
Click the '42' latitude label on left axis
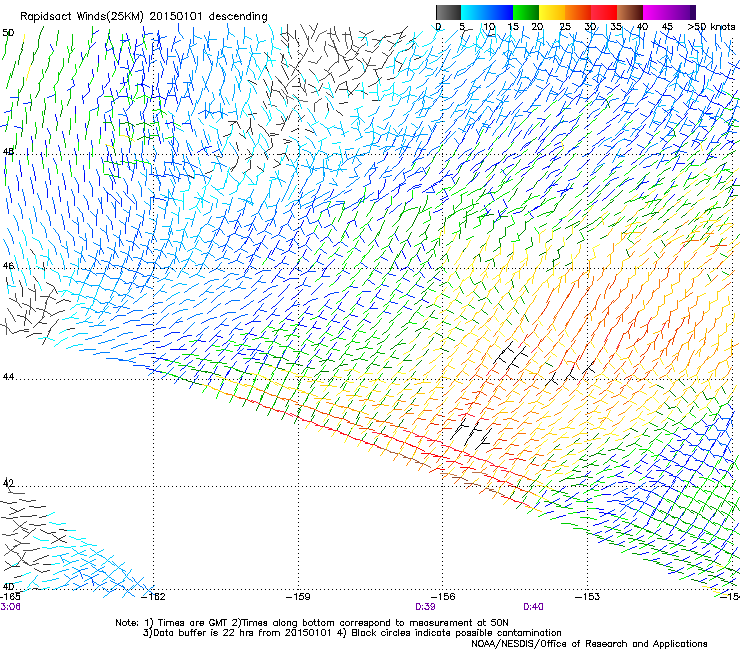pos(8,483)
